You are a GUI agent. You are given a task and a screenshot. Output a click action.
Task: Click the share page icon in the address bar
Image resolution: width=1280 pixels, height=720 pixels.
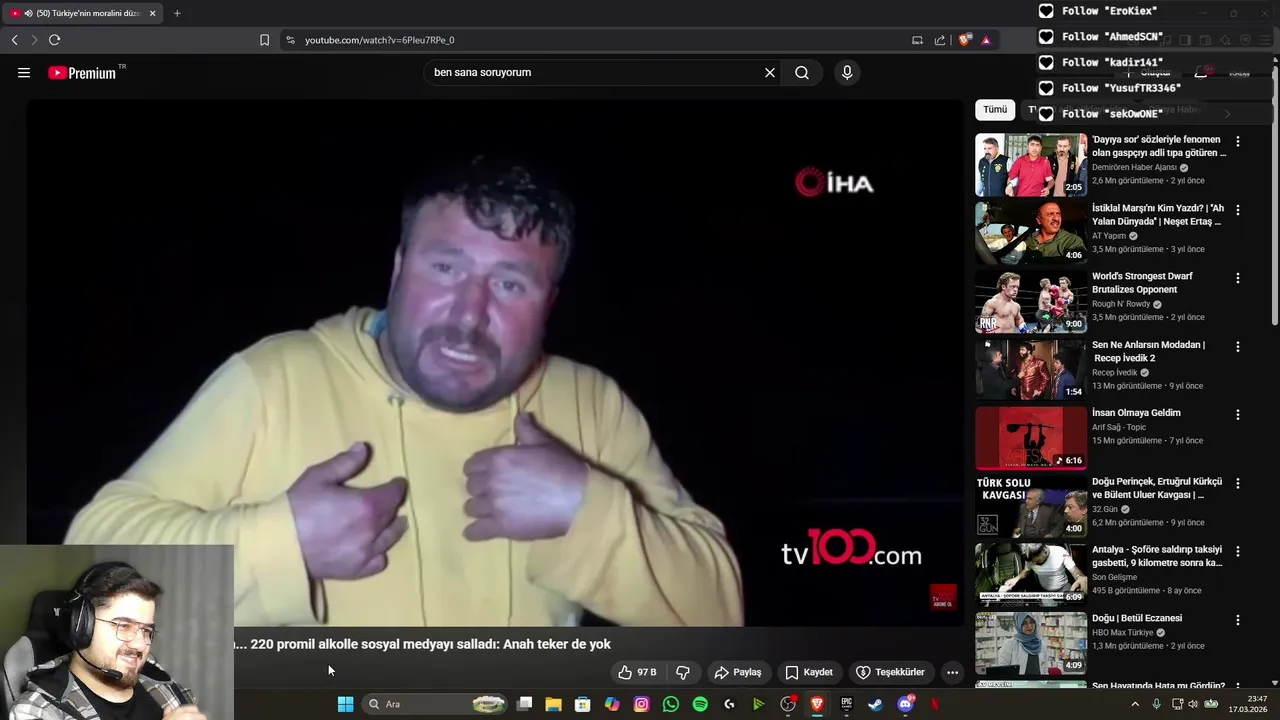tap(940, 40)
